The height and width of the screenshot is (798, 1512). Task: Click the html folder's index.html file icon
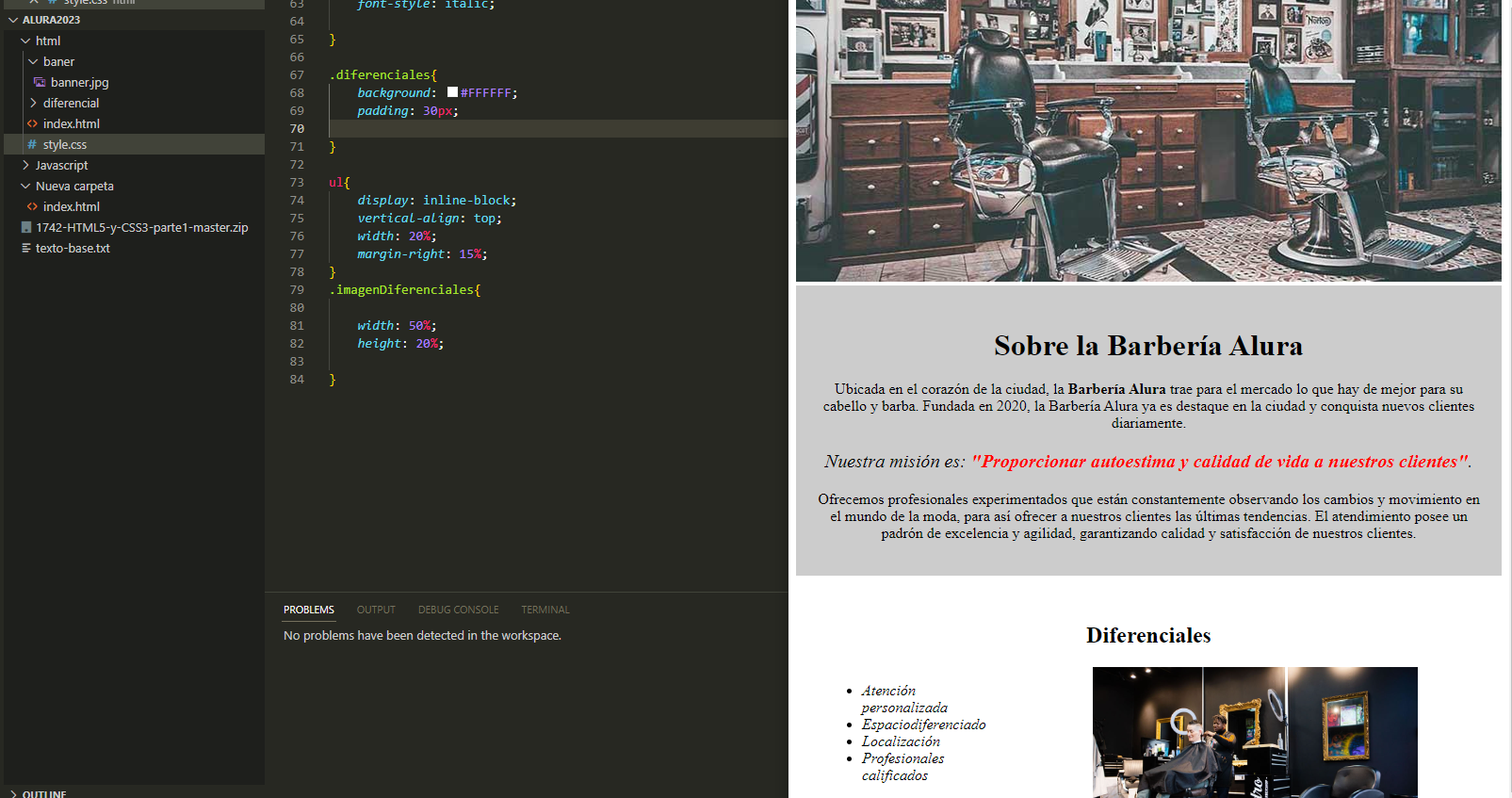[32, 123]
